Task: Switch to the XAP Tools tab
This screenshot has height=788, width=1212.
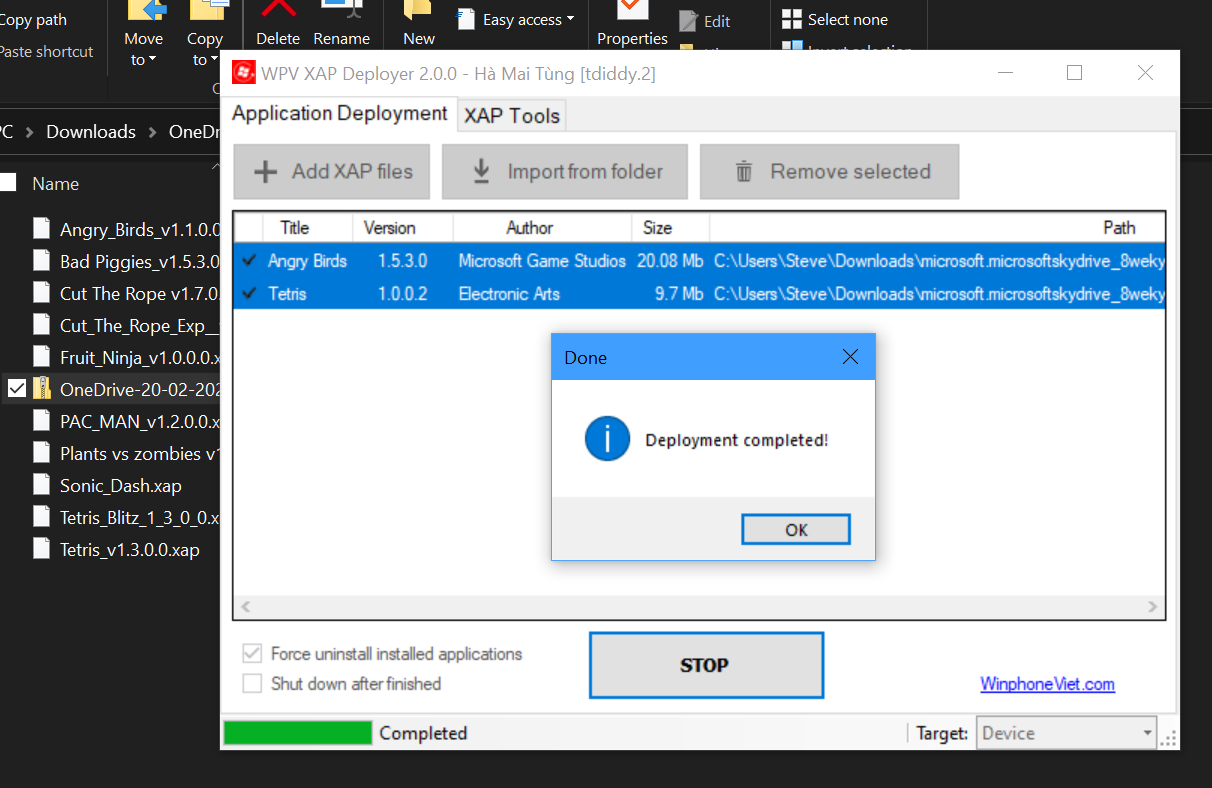Action: coord(512,116)
